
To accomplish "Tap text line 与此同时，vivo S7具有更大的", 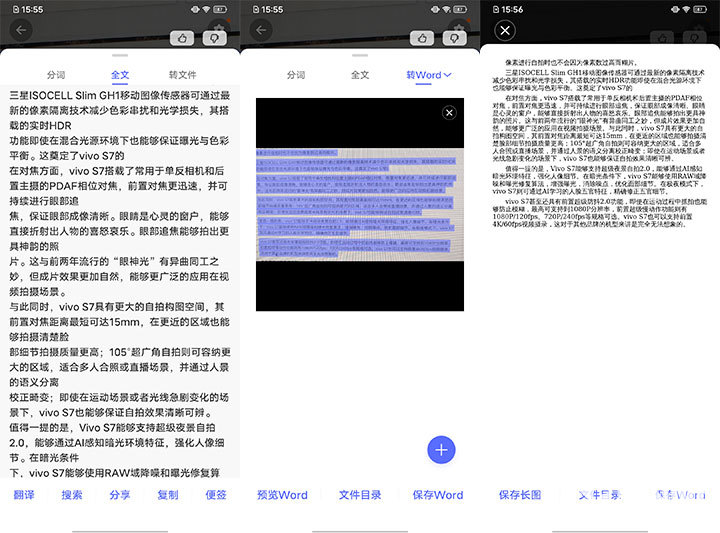I will [117, 307].
